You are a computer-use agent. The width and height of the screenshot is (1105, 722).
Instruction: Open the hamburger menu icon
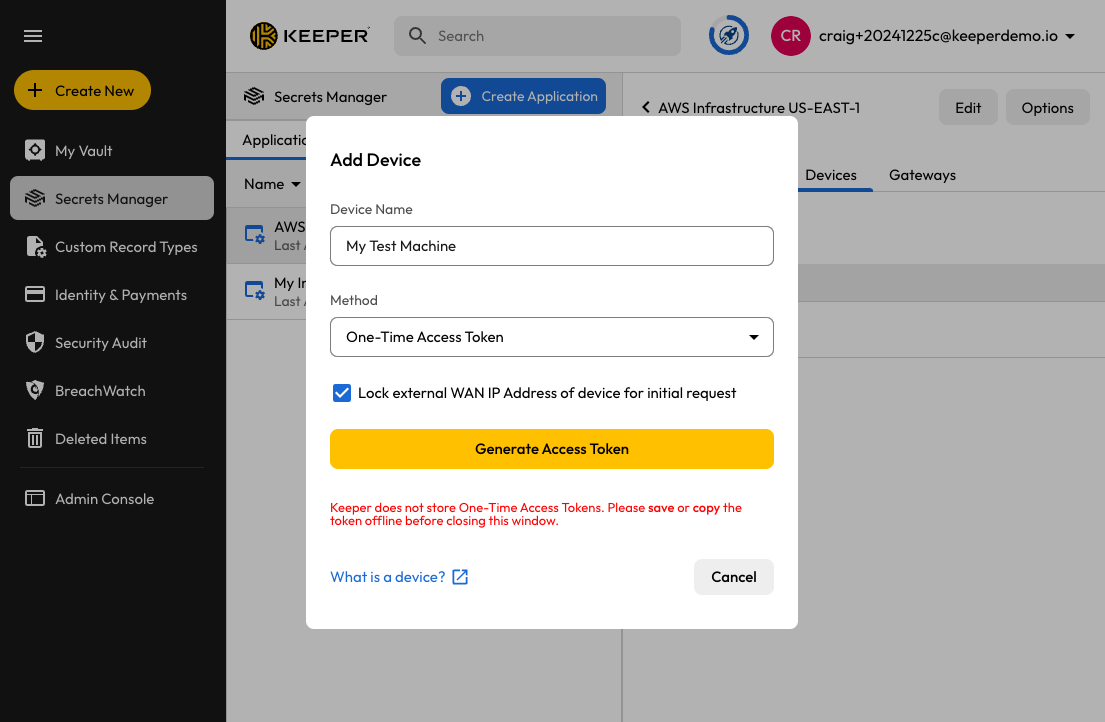[33, 36]
